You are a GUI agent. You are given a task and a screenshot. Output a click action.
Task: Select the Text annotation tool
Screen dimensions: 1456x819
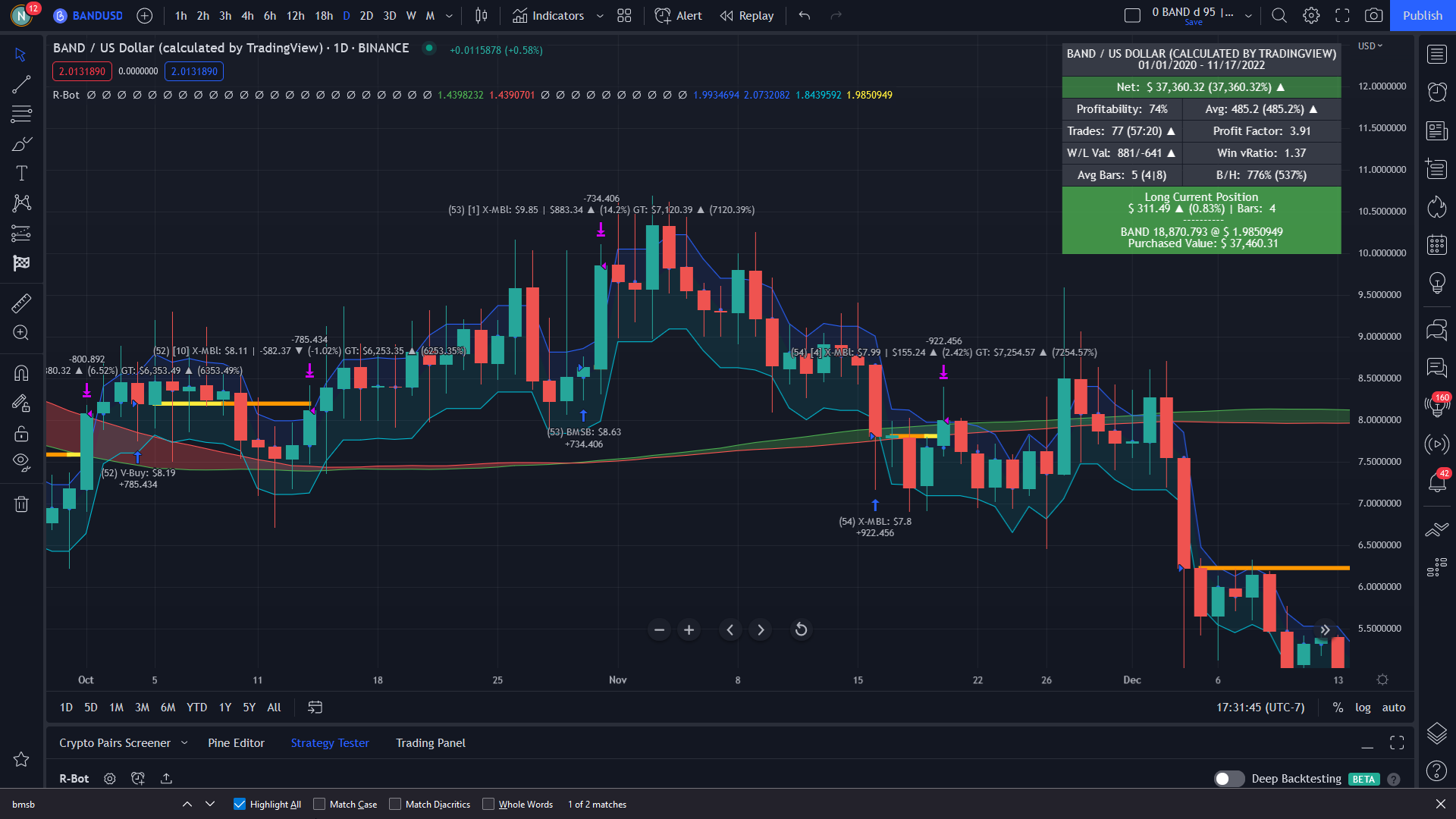point(21,174)
